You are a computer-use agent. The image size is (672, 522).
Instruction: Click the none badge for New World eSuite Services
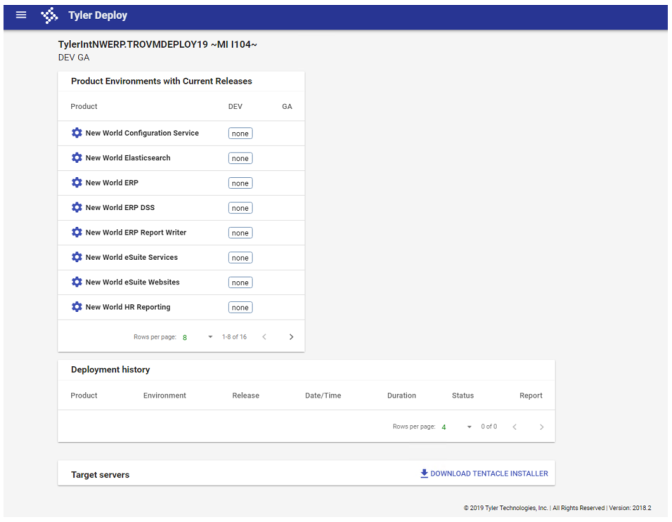point(240,258)
